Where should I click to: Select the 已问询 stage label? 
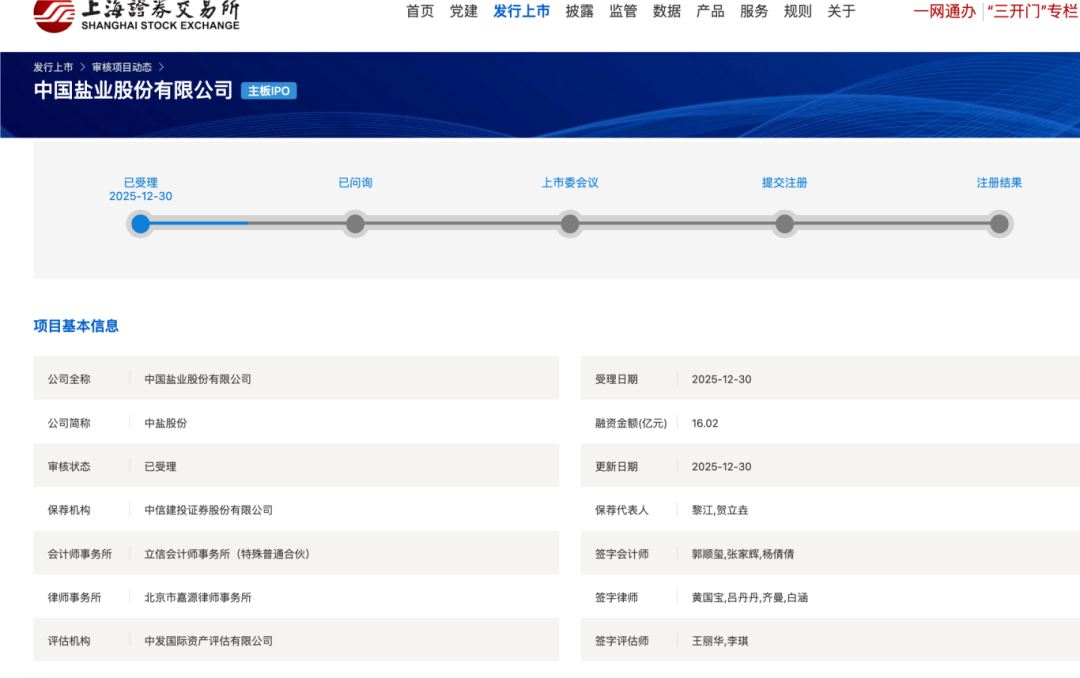pyautogui.click(x=355, y=183)
